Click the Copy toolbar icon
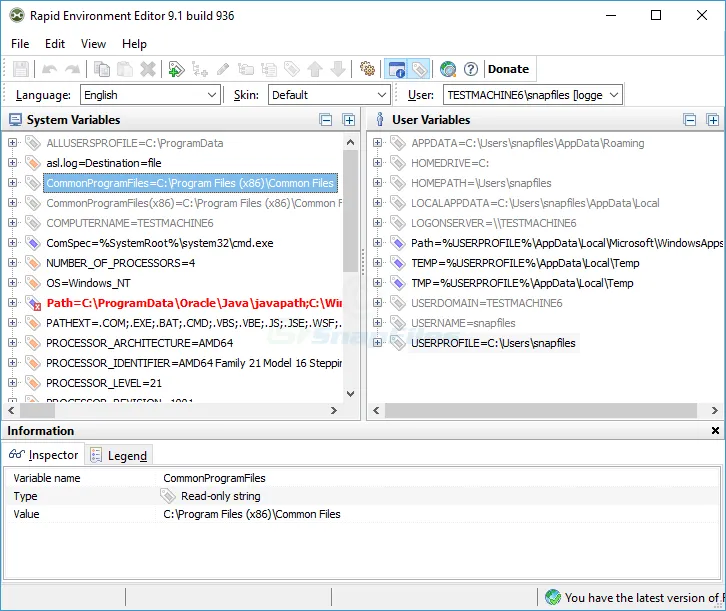Image resolution: width=726 pixels, height=611 pixels. coord(102,69)
